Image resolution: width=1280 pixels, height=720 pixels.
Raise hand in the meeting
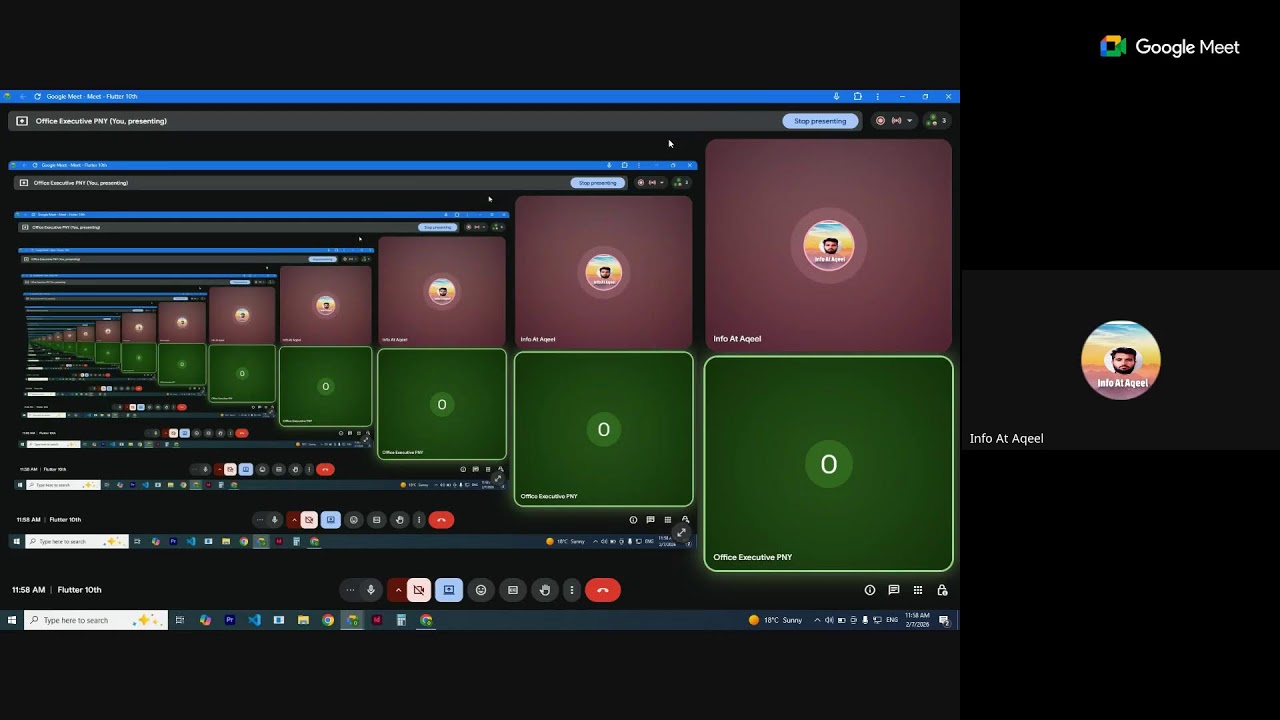coord(545,590)
